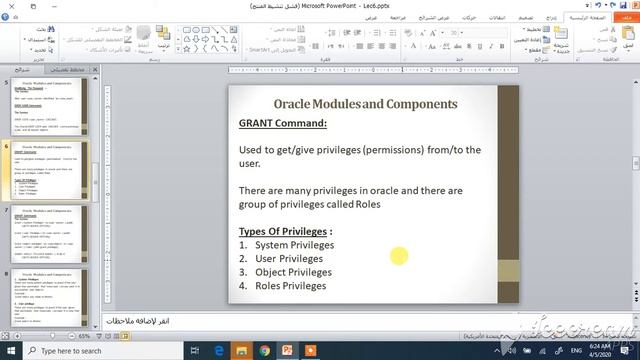Toggle text shadow formatting
This screenshot has width=640, height=360.
coord(469,46)
